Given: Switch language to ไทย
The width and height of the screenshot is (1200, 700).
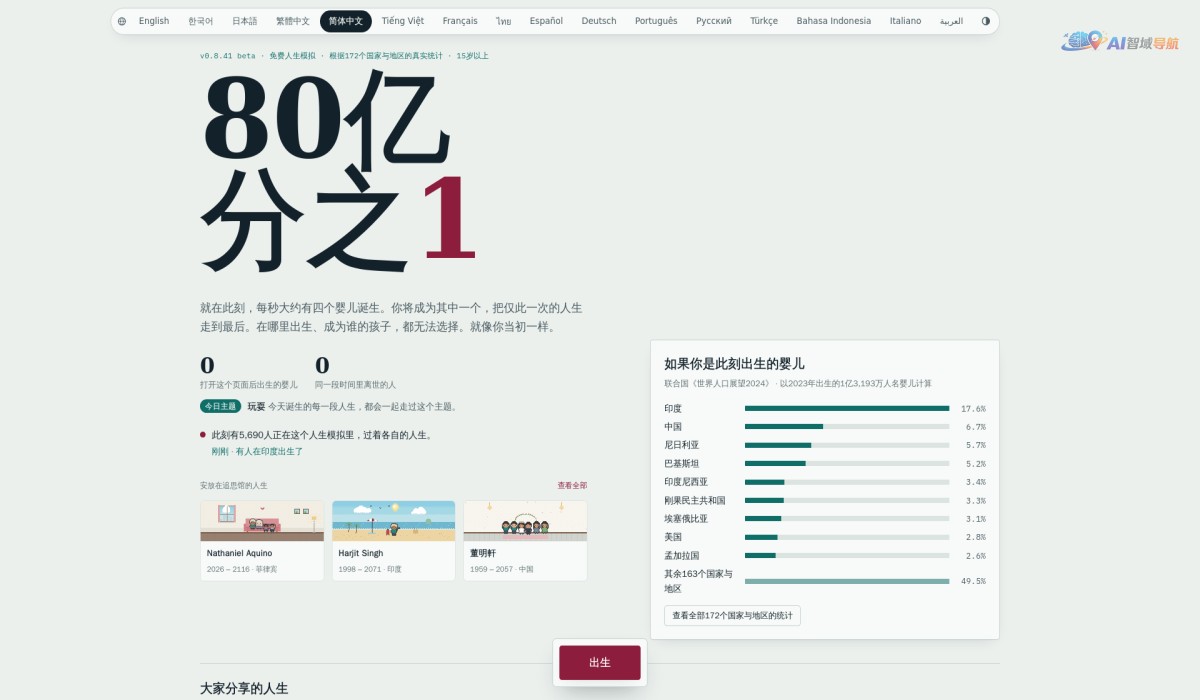Looking at the screenshot, I should tap(503, 21).
